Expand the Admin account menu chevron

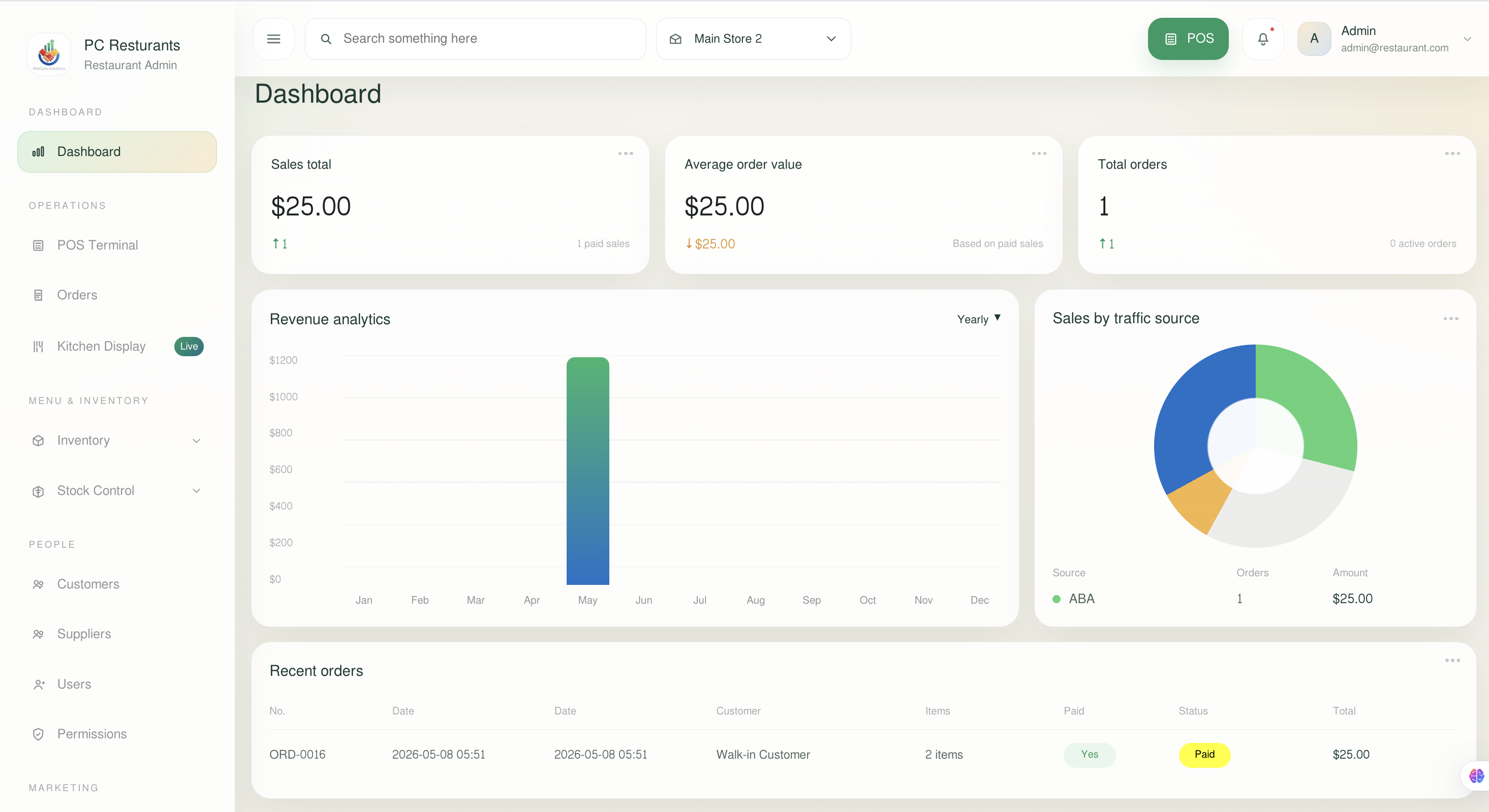click(1467, 39)
